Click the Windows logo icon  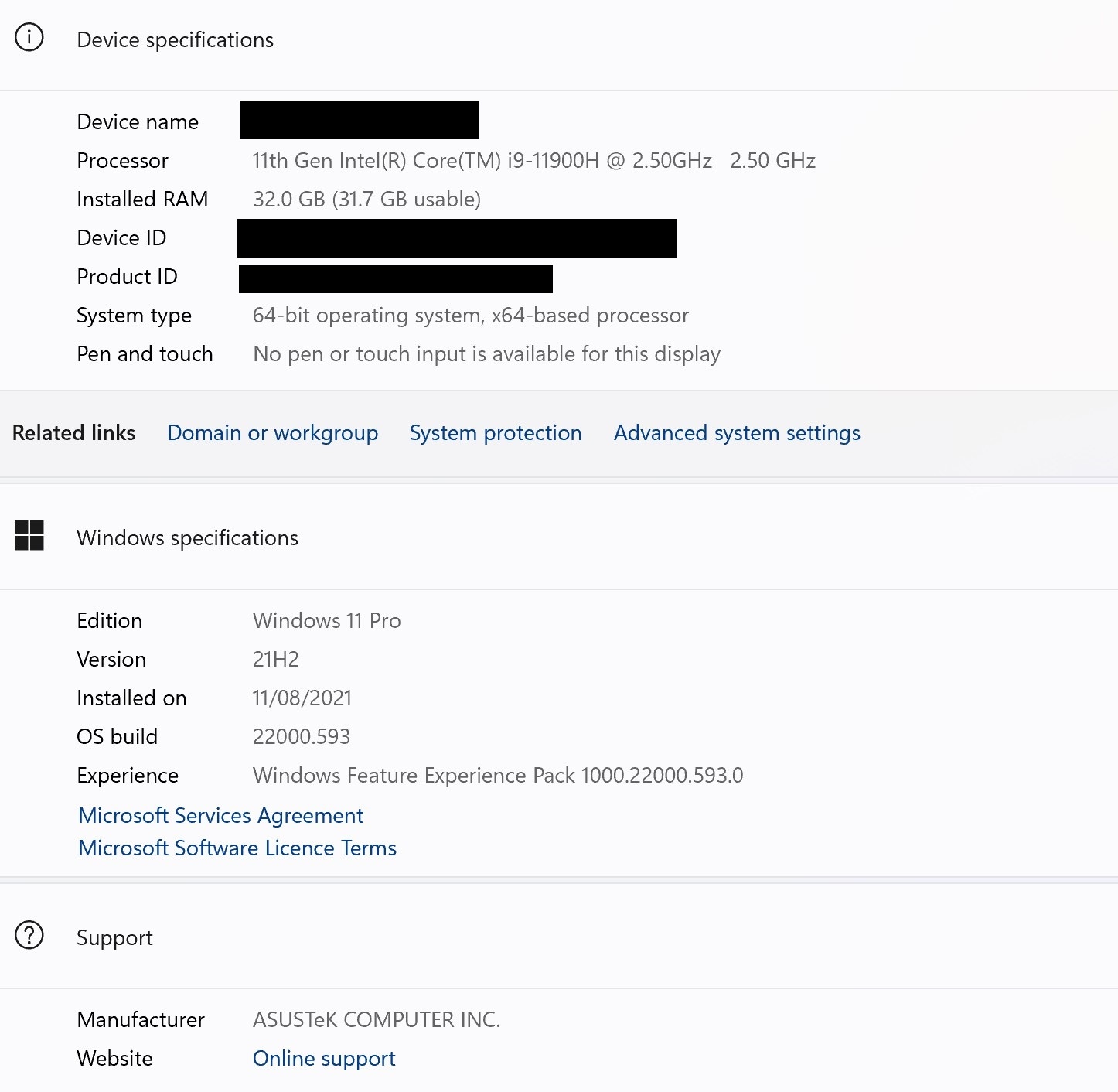(x=29, y=535)
